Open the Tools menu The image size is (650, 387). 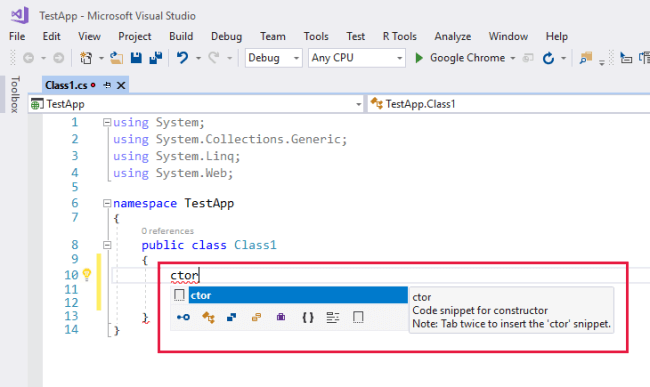tap(316, 36)
